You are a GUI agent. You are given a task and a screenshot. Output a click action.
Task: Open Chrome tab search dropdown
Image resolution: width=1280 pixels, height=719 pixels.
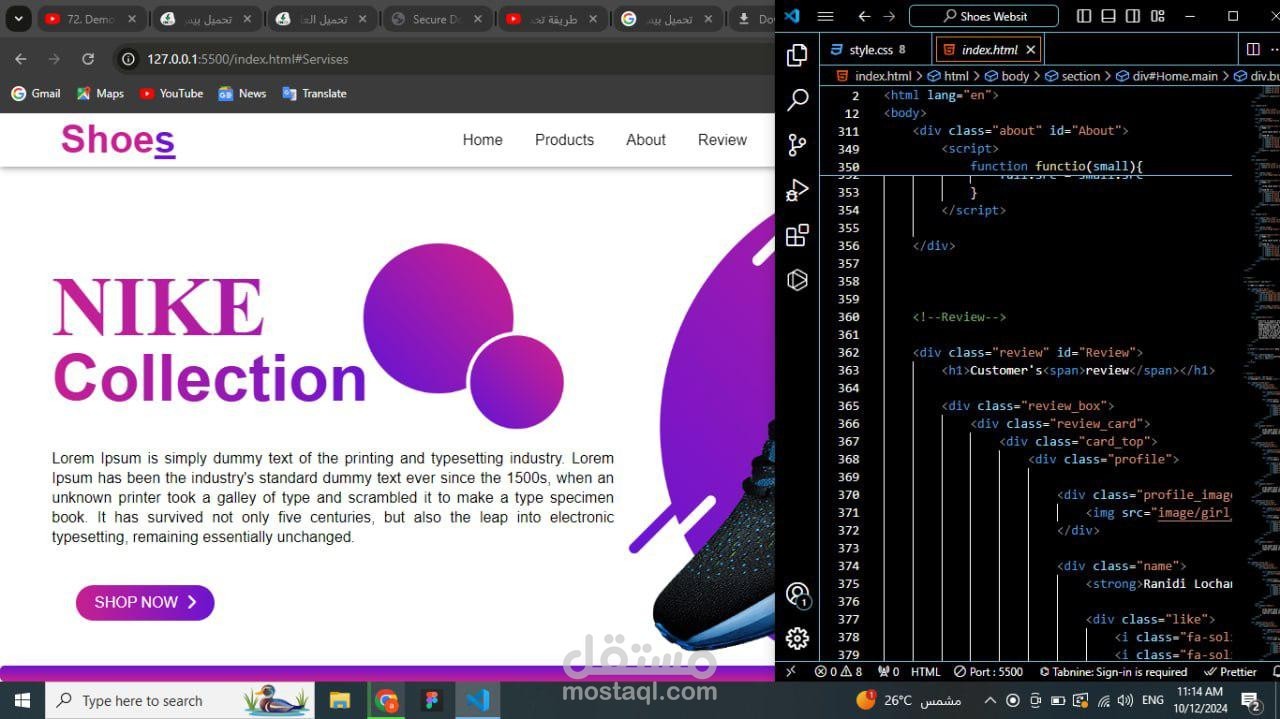pyautogui.click(x=18, y=19)
